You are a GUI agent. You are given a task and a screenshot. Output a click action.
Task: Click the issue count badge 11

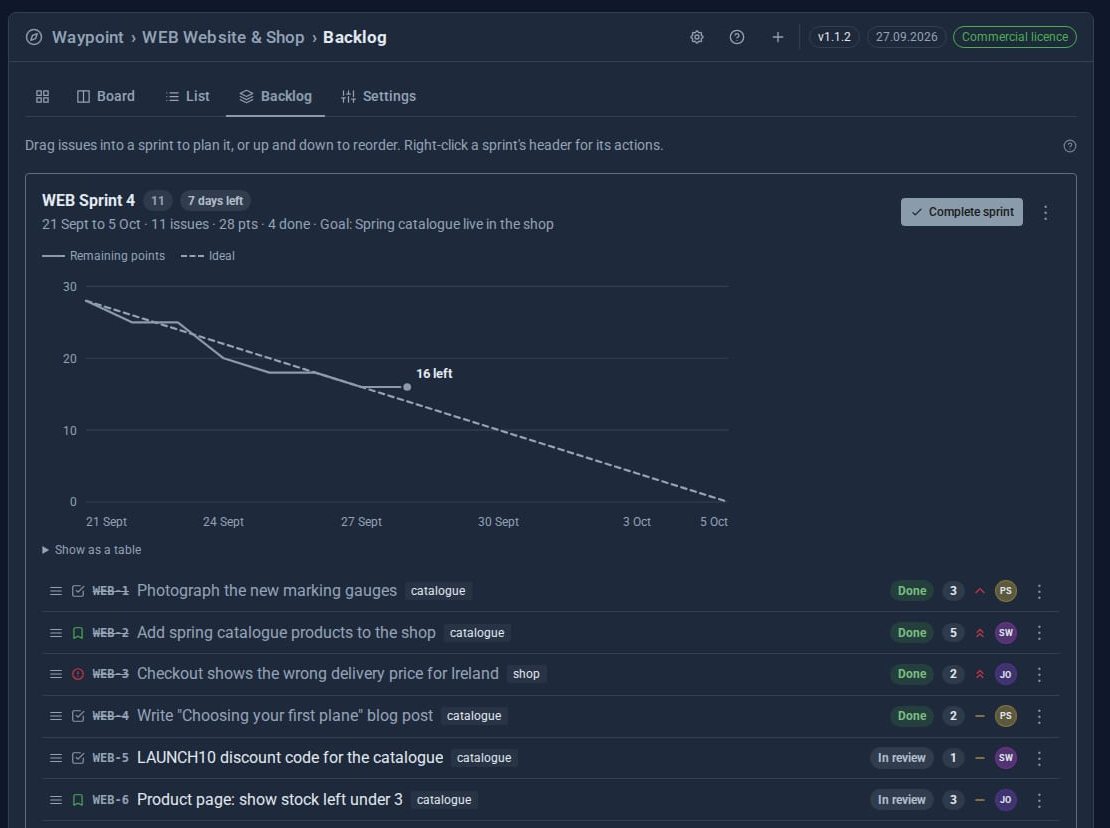(158, 201)
